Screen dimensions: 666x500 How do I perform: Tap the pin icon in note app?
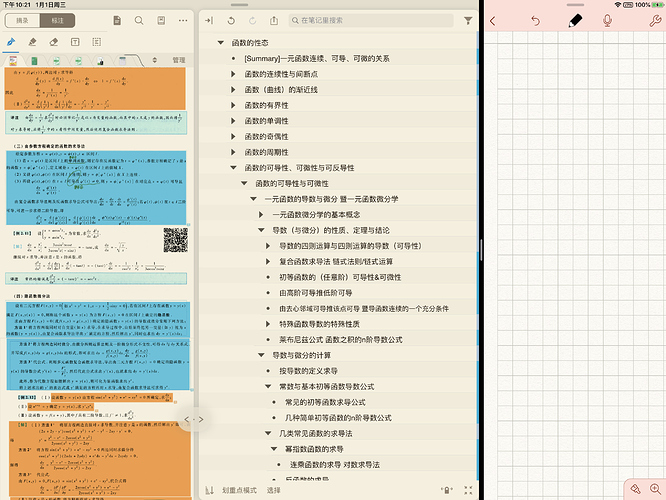tap(635, 489)
